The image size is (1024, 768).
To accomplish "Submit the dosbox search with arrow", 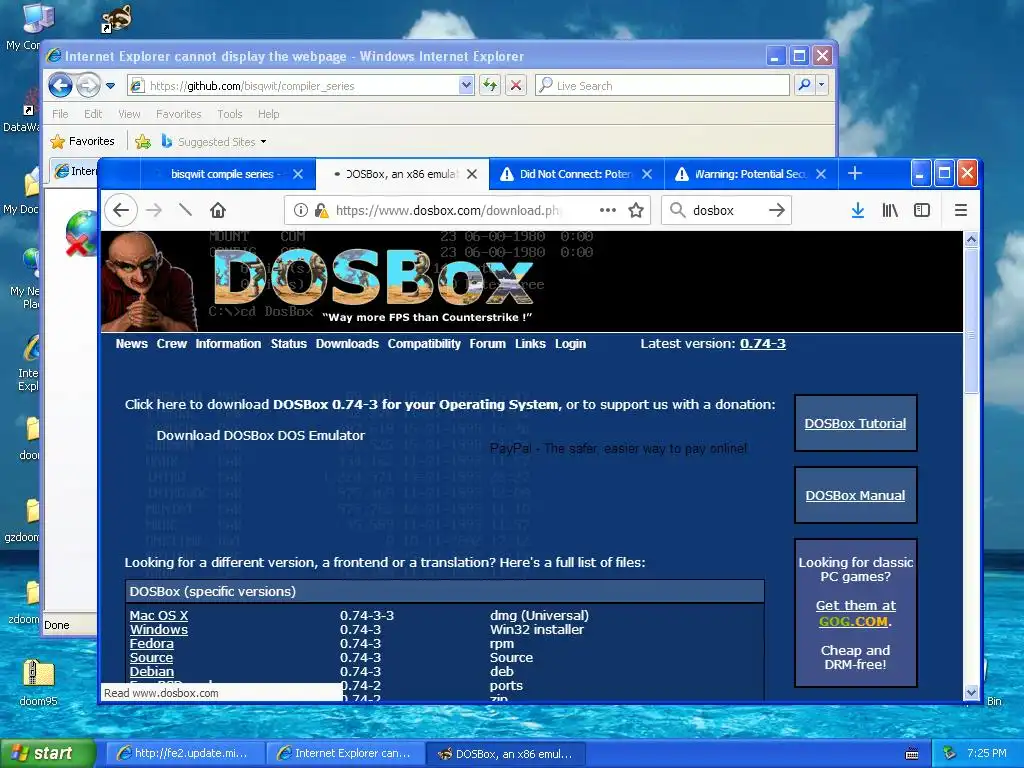I will click(776, 210).
